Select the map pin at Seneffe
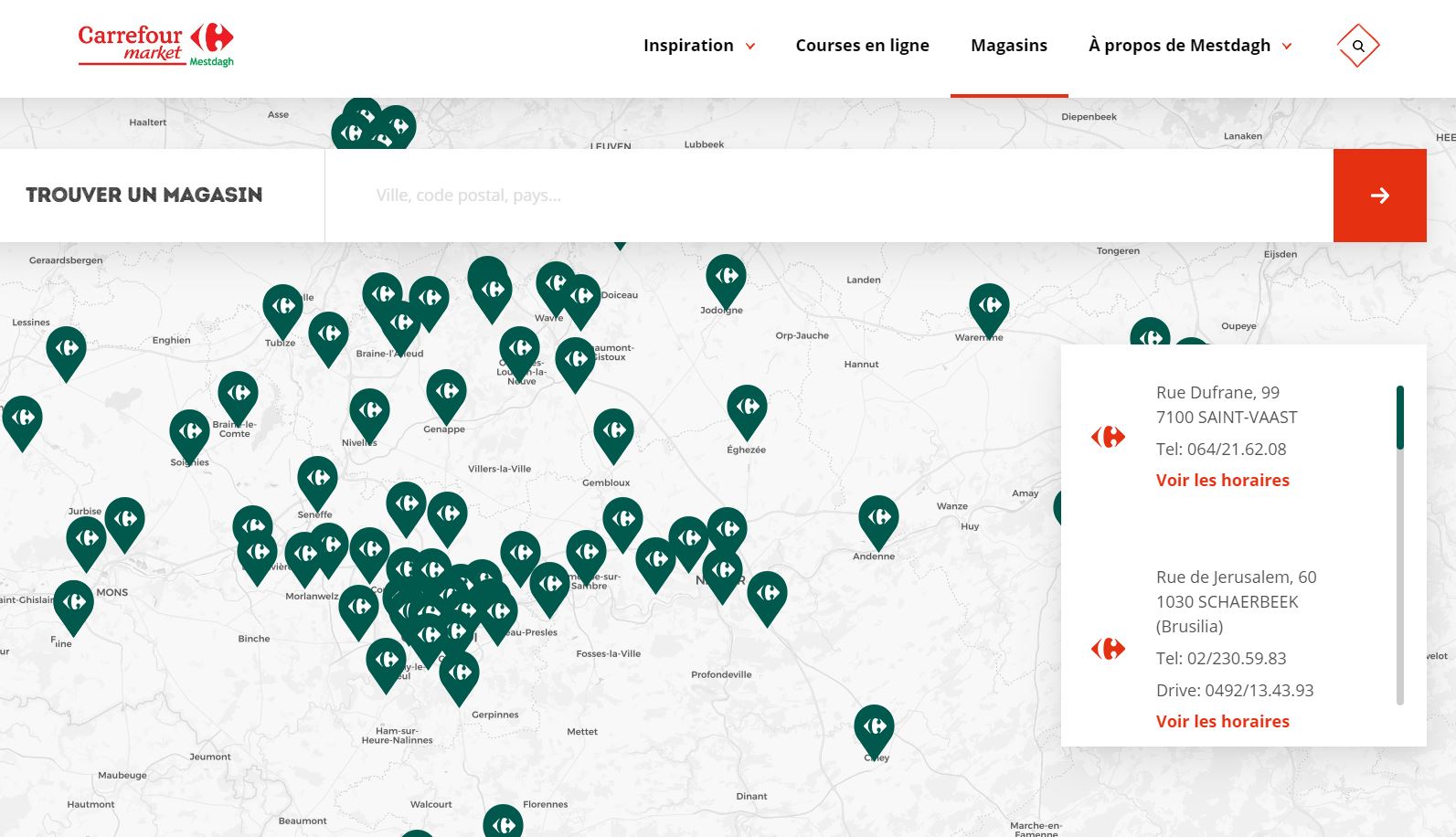Viewport: 1456px width, 837px height. 317,480
